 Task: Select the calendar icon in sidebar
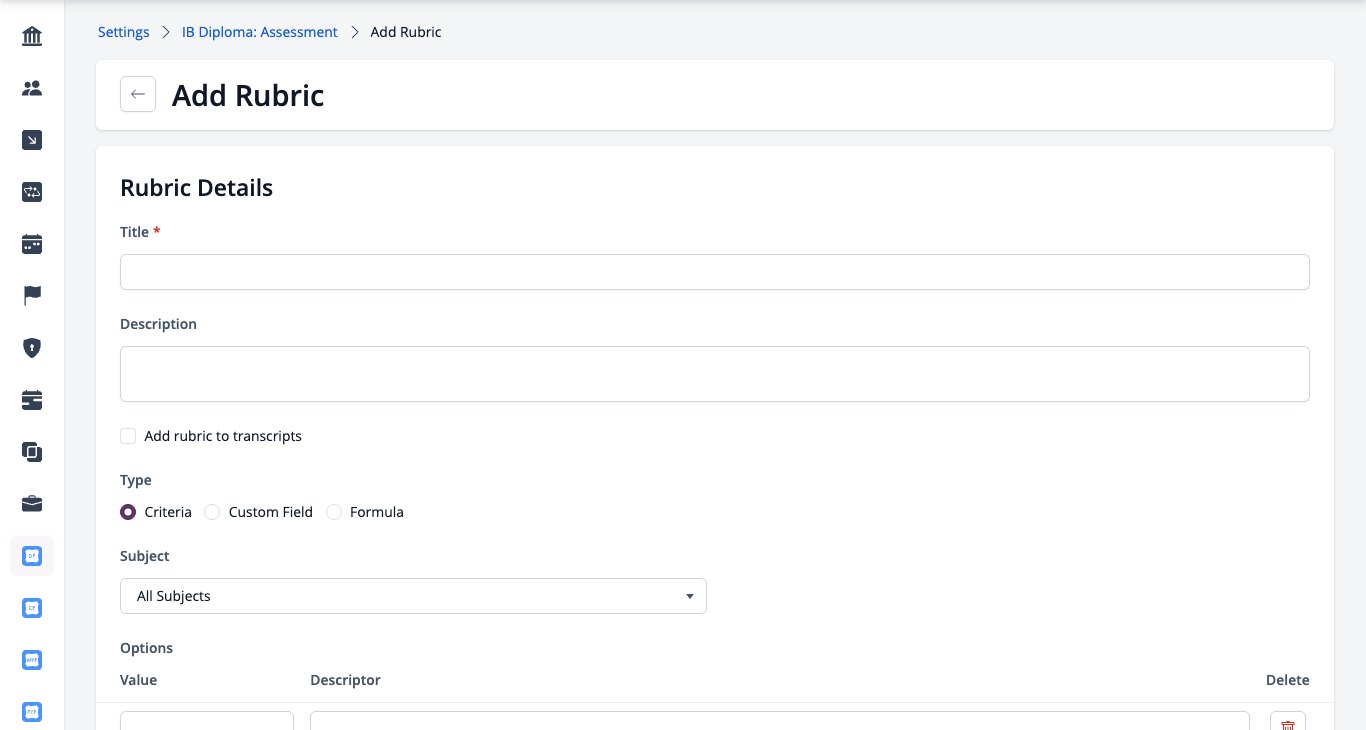coord(32,244)
